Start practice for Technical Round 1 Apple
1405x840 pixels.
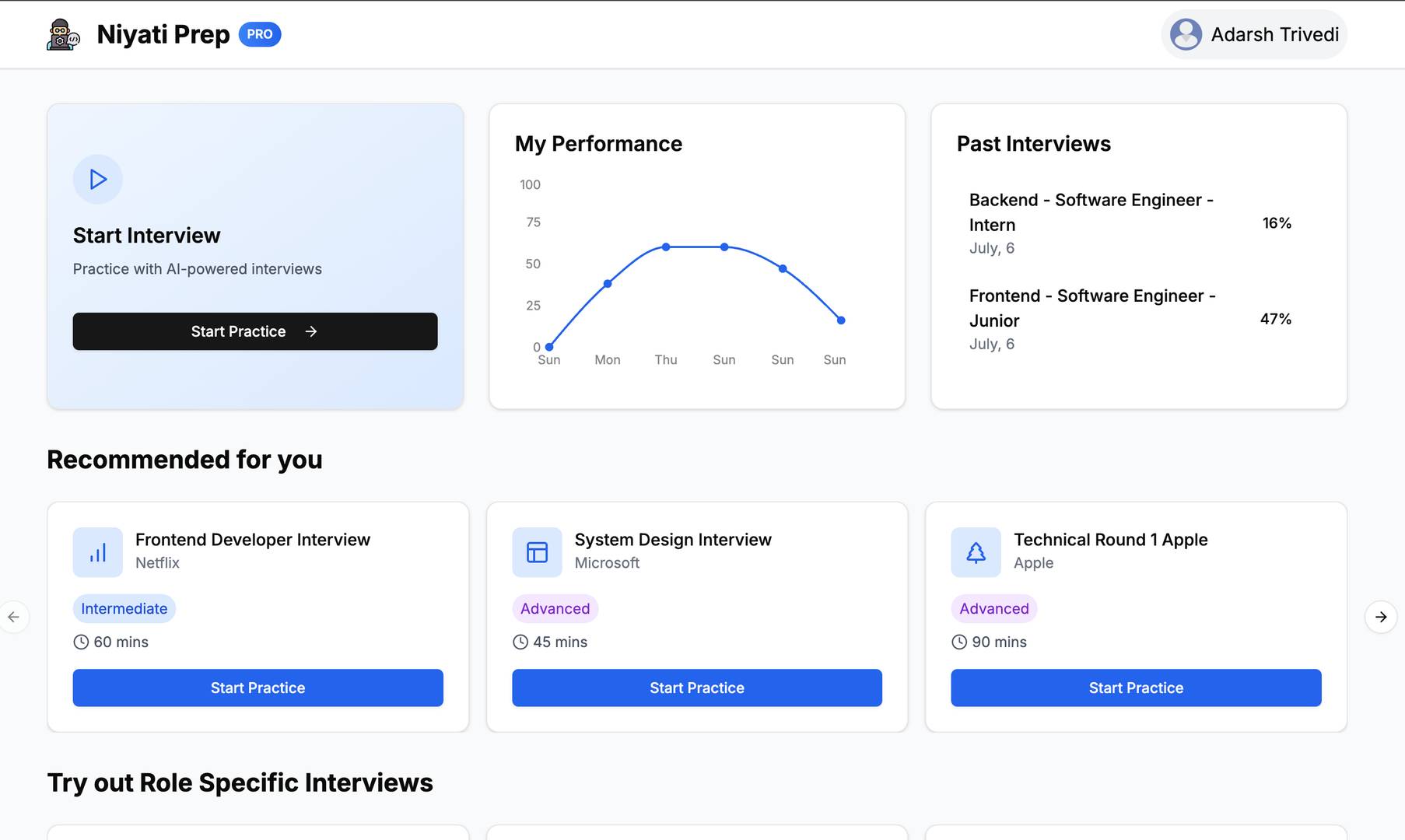(x=1135, y=688)
